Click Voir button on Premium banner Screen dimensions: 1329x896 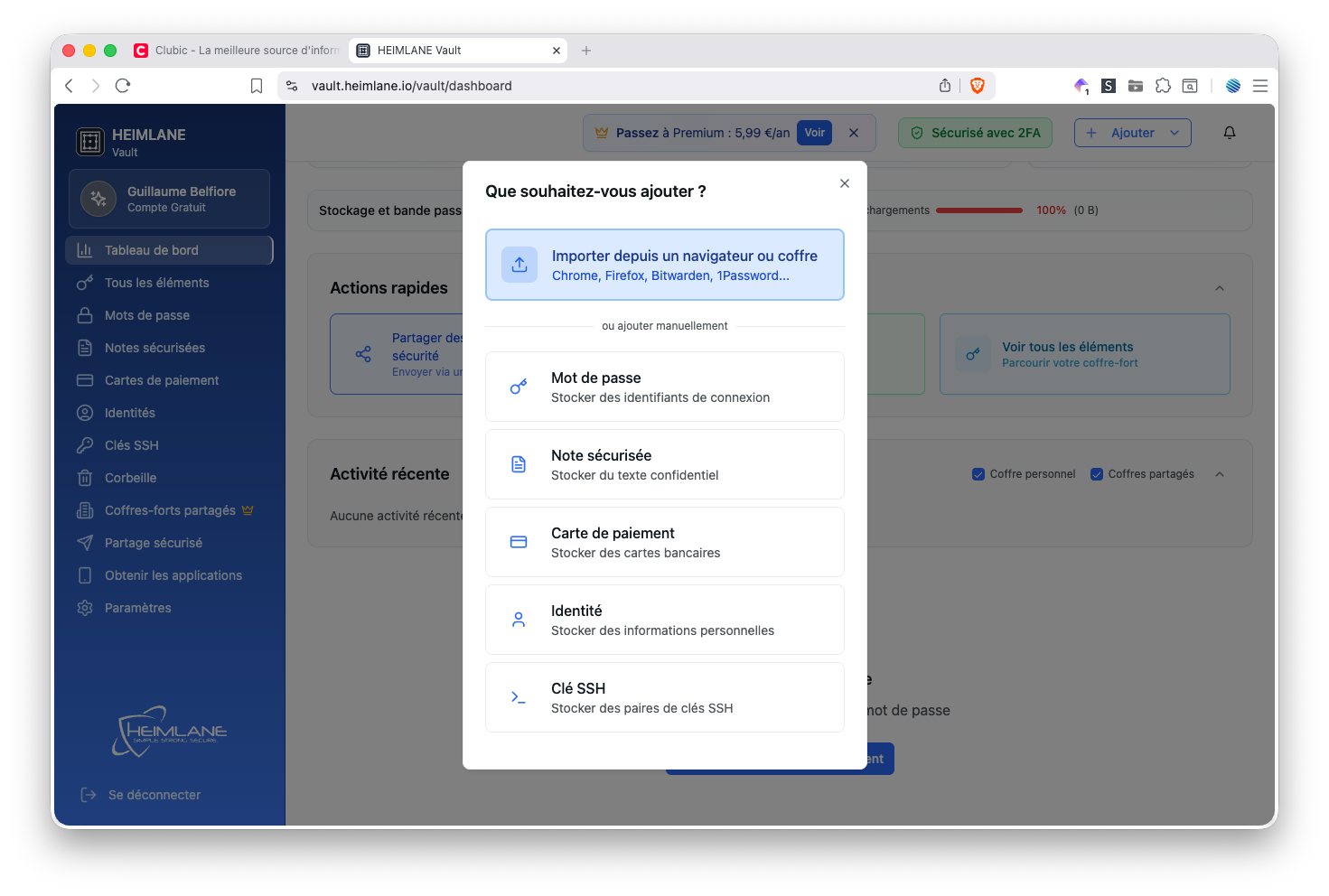814,133
